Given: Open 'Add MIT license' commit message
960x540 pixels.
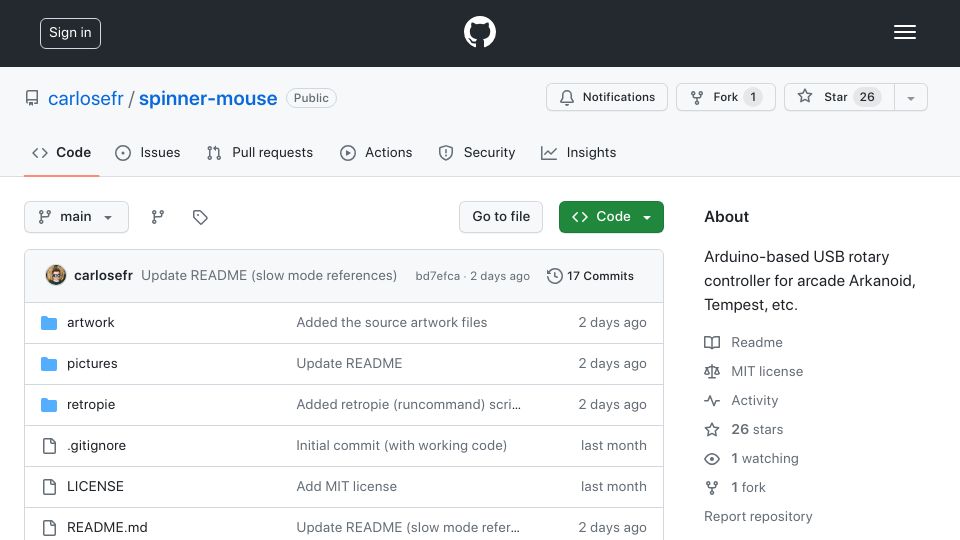Looking at the screenshot, I should (x=347, y=487).
